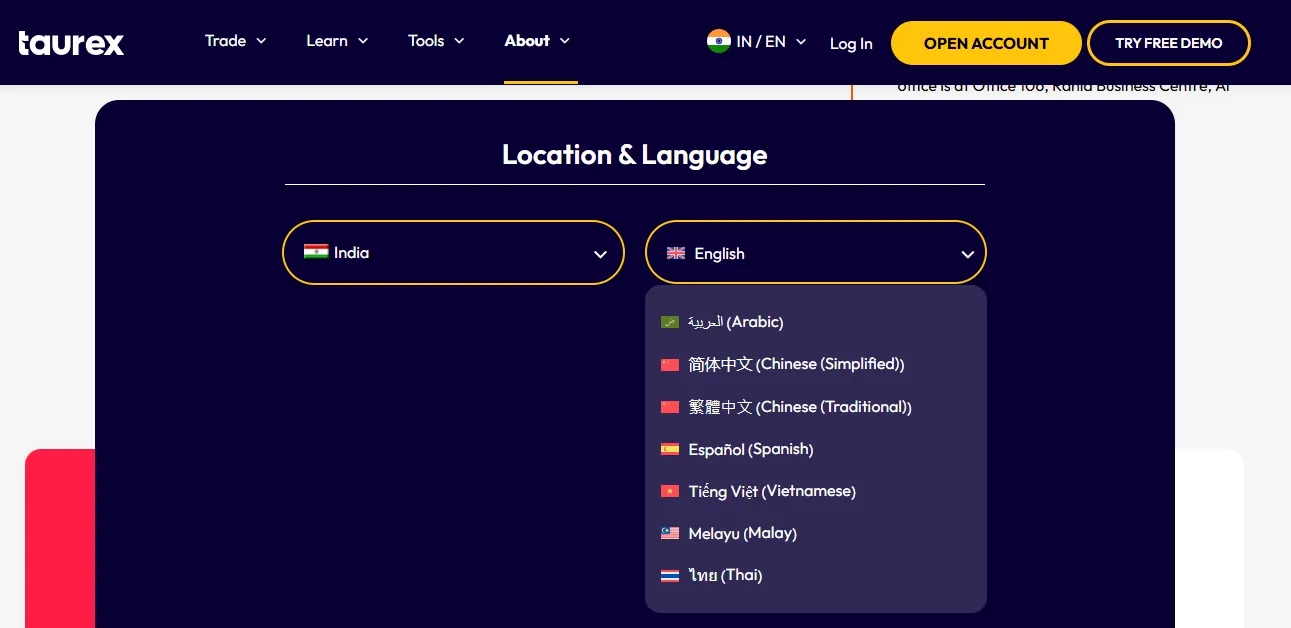The height and width of the screenshot is (628, 1291).
Task: Click India dropdown chevron arrow
Action: pos(600,254)
